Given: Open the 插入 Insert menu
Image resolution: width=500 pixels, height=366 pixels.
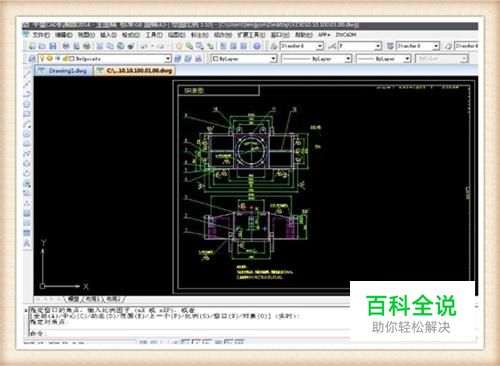Looking at the screenshot, I should pos(108,35).
